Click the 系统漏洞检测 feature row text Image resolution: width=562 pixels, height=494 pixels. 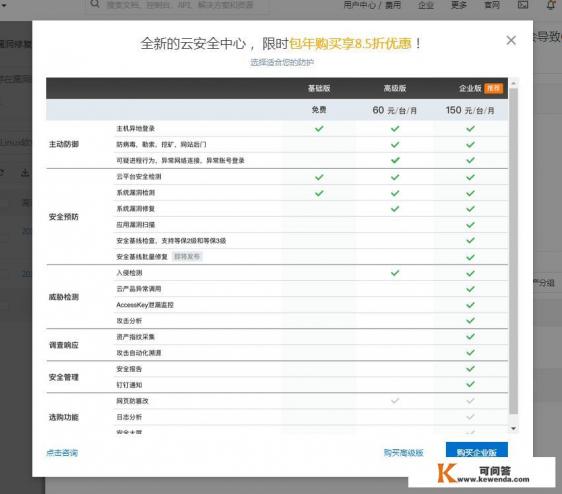pos(135,193)
